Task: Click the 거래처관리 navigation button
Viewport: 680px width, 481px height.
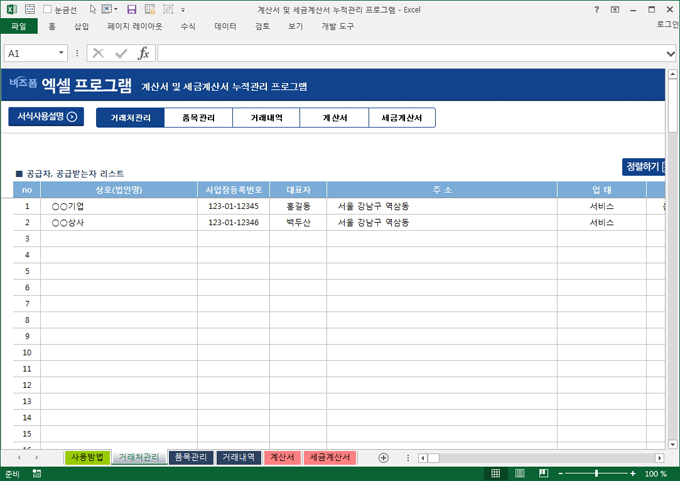Action: 130,118
